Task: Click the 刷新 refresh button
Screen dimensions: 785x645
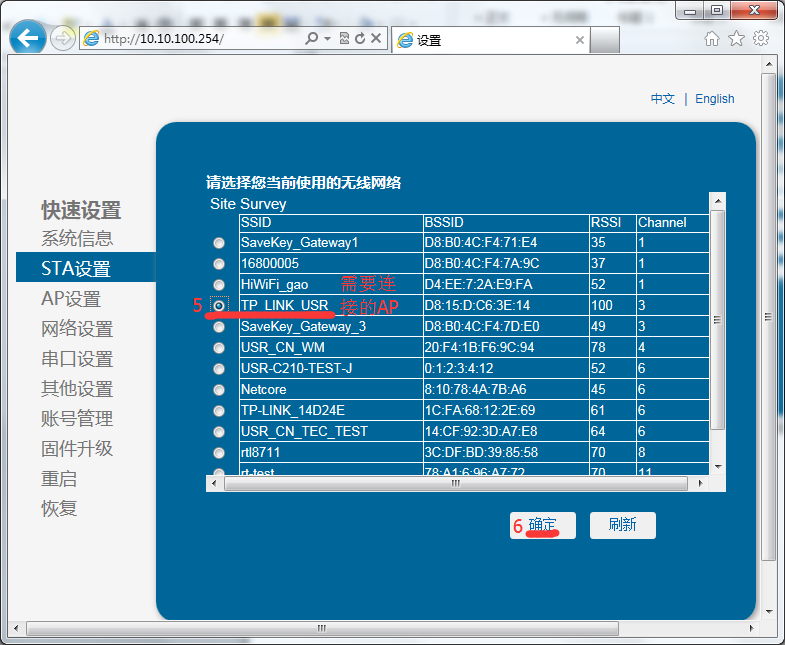Action: (x=622, y=526)
